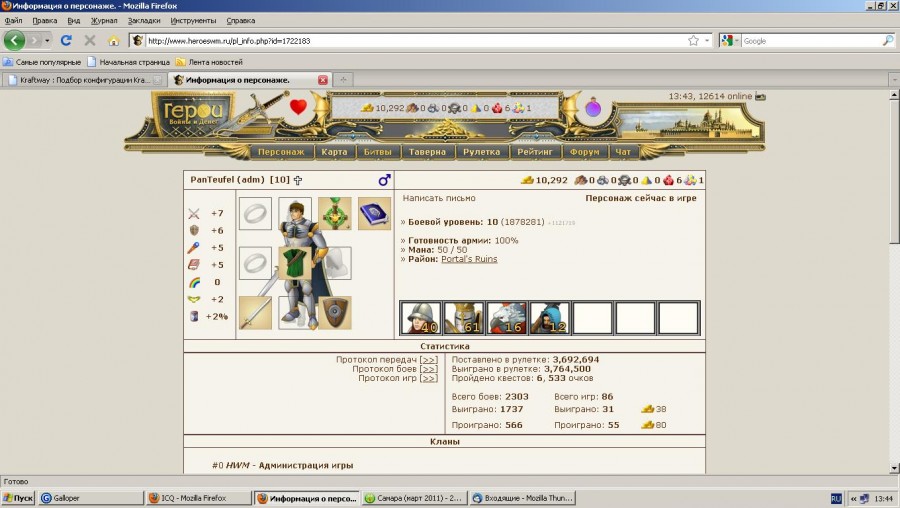Click into the URL address bar
The width and height of the screenshot is (900, 508).
click(x=410, y=41)
